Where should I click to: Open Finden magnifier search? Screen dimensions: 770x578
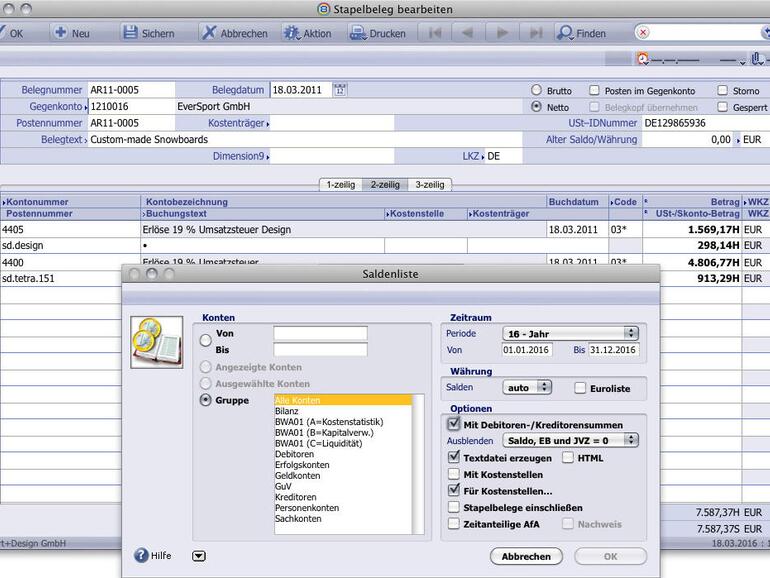click(x=565, y=33)
